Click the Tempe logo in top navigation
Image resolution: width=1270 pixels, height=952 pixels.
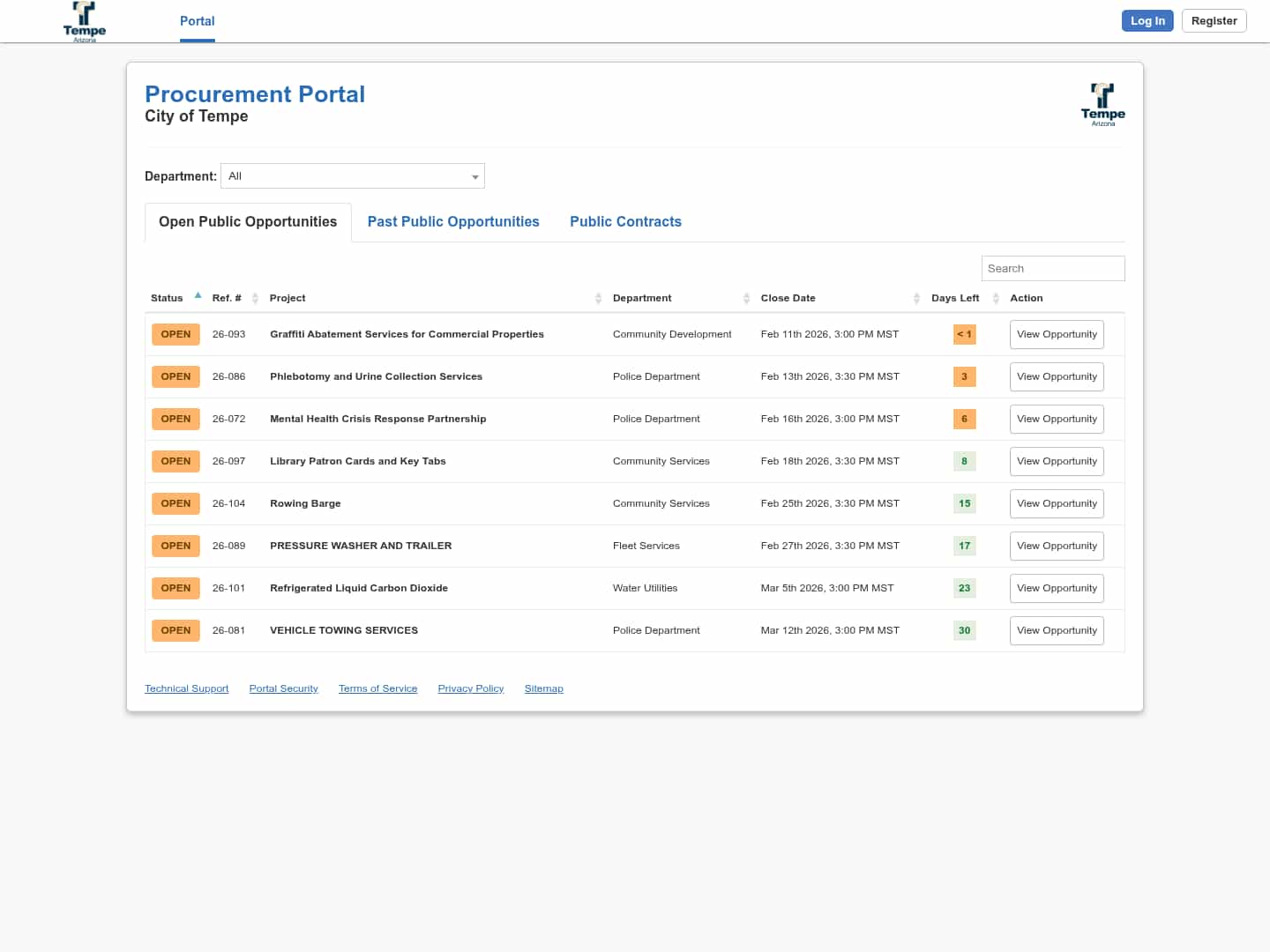pos(85,21)
